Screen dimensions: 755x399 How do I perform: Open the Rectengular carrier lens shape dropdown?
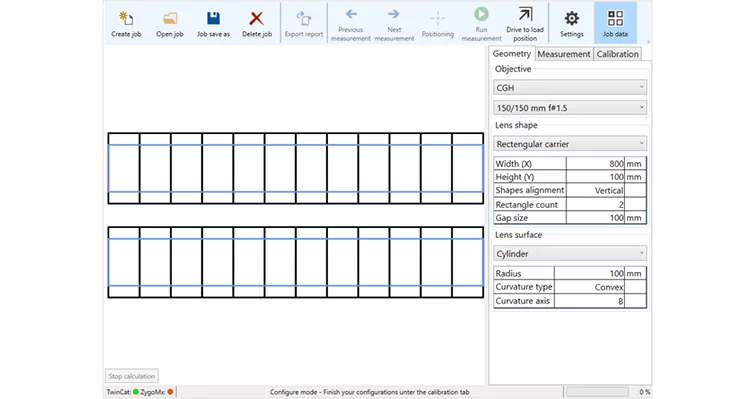(x=570, y=144)
